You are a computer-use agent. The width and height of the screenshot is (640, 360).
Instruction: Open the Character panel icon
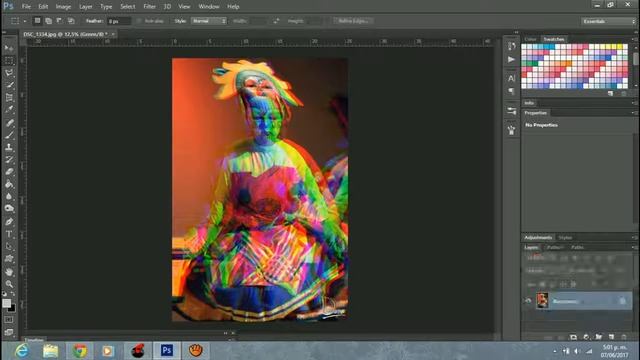click(x=511, y=78)
